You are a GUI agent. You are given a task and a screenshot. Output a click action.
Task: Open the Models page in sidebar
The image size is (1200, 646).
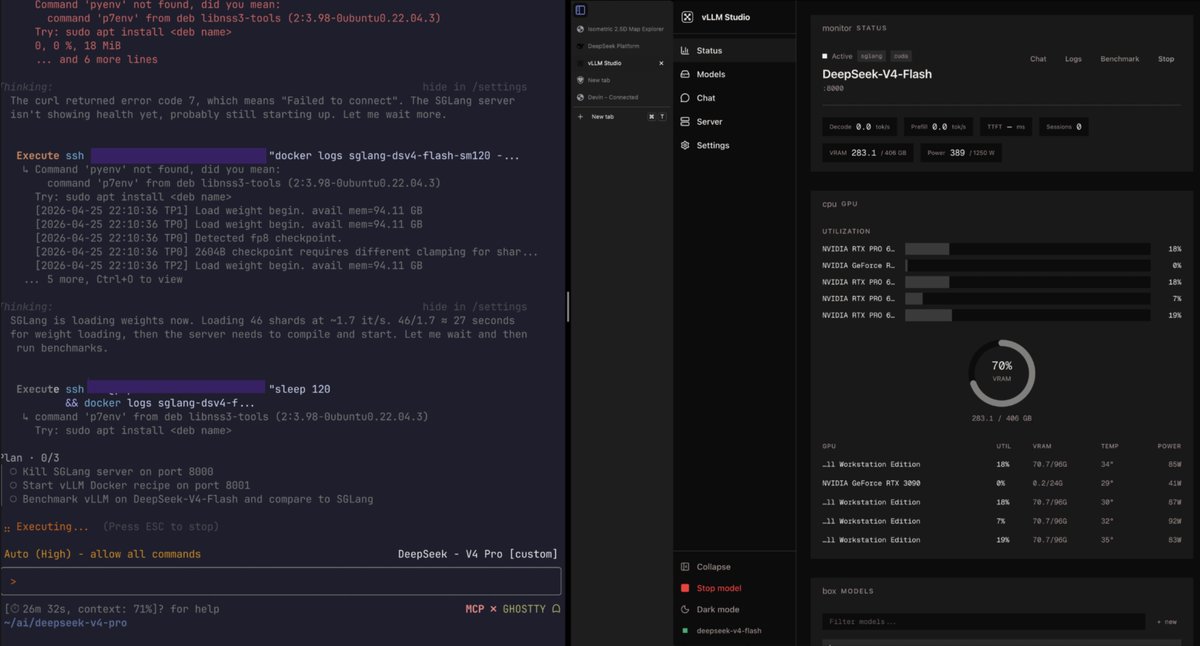tap(734, 74)
